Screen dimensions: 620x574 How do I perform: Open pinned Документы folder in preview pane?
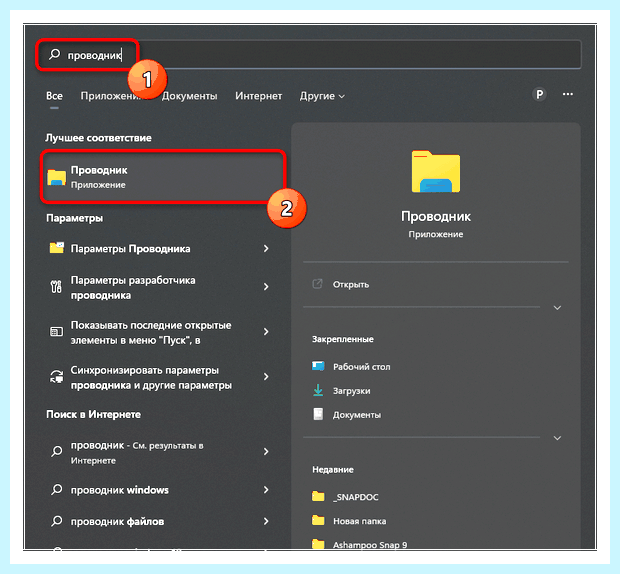(x=357, y=415)
